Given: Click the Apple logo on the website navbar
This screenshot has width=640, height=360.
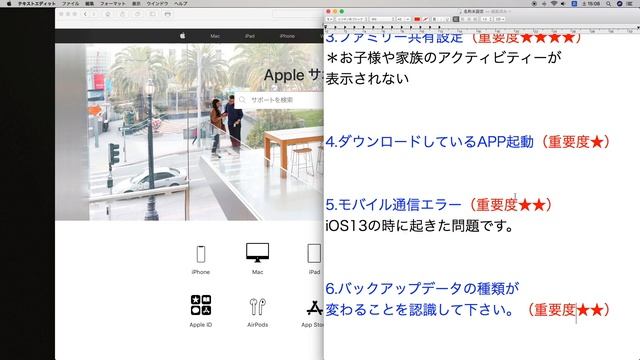Looking at the screenshot, I should coord(182,36).
